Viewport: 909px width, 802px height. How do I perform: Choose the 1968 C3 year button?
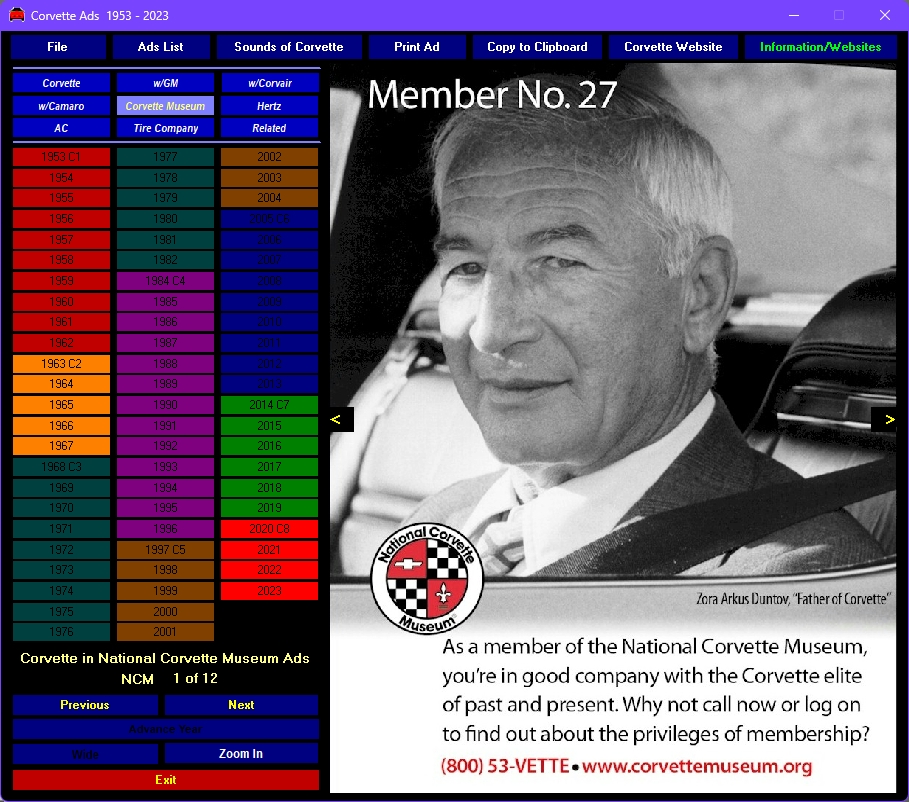(61, 467)
